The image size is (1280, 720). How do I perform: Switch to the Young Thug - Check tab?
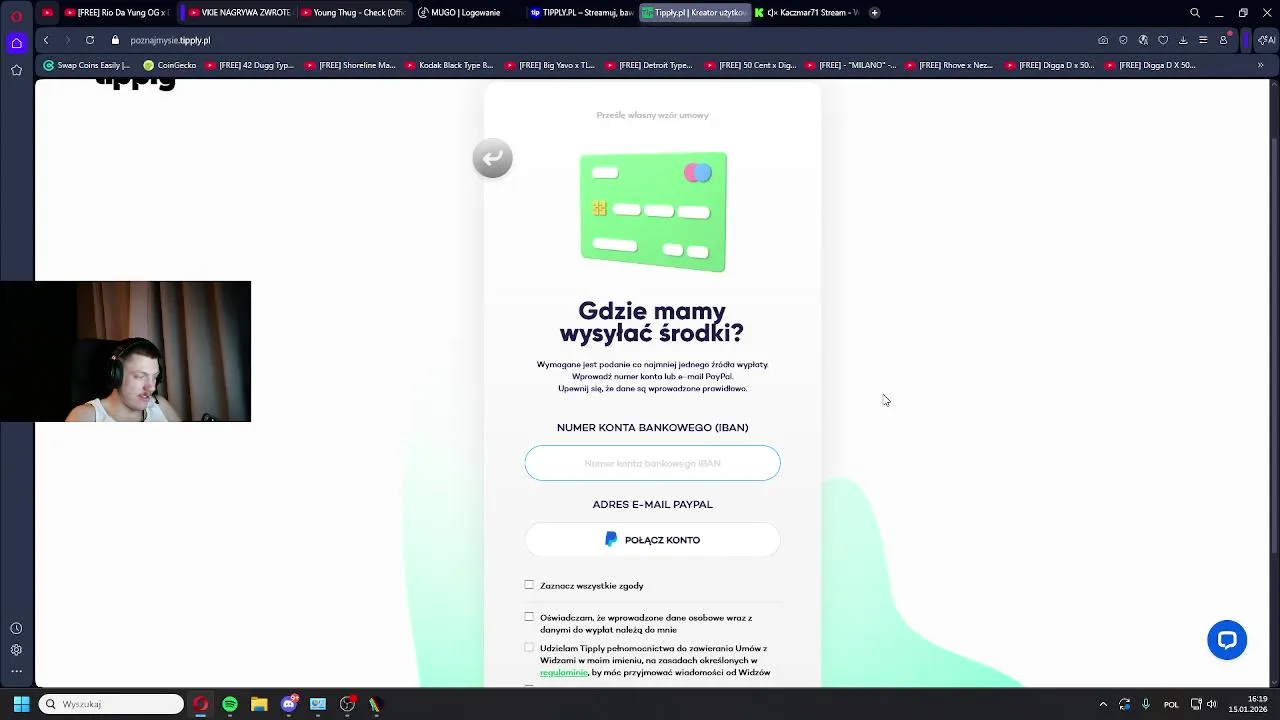353,13
